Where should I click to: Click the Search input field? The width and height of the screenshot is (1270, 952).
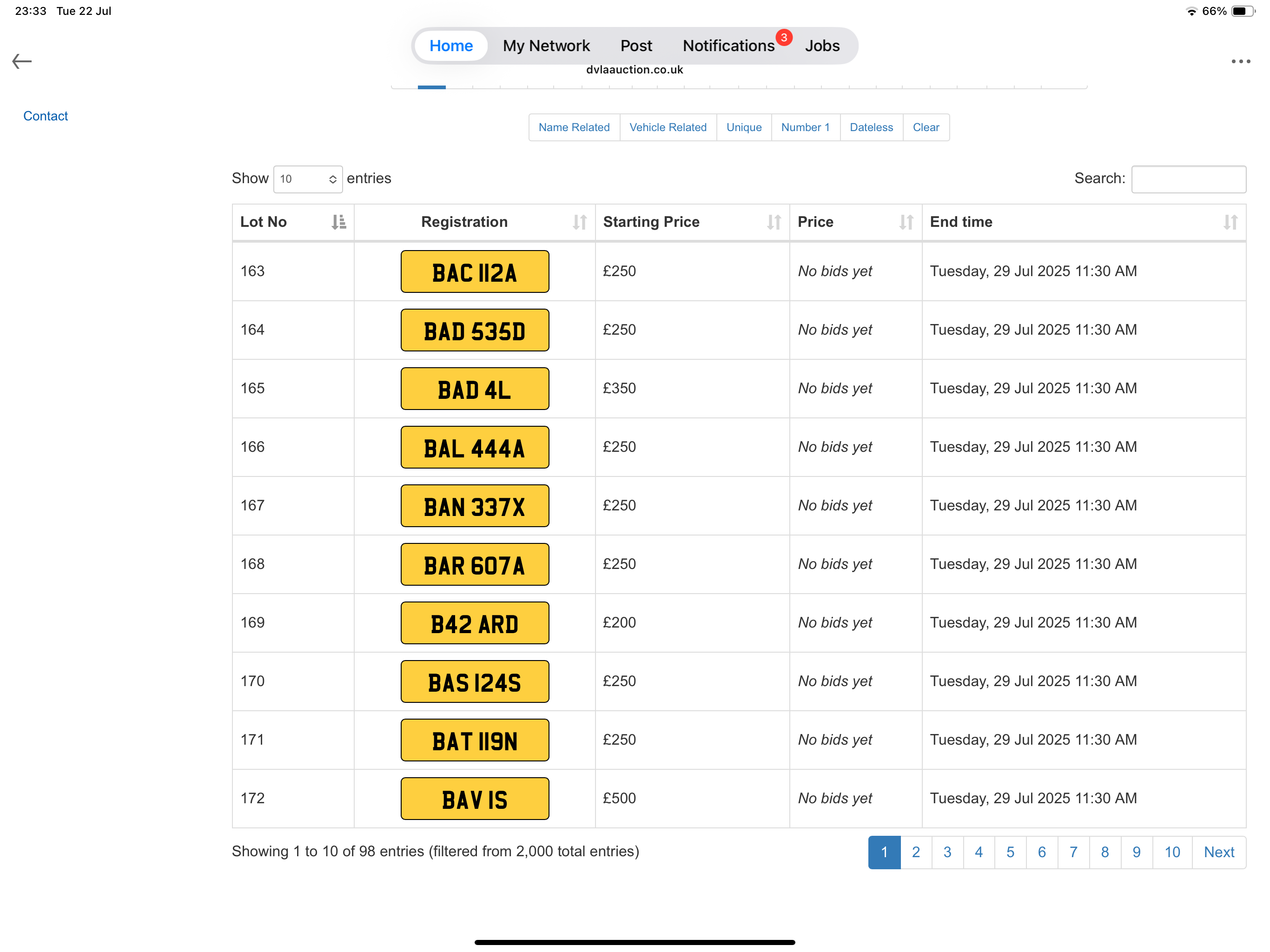click(x=1188, y=179)
